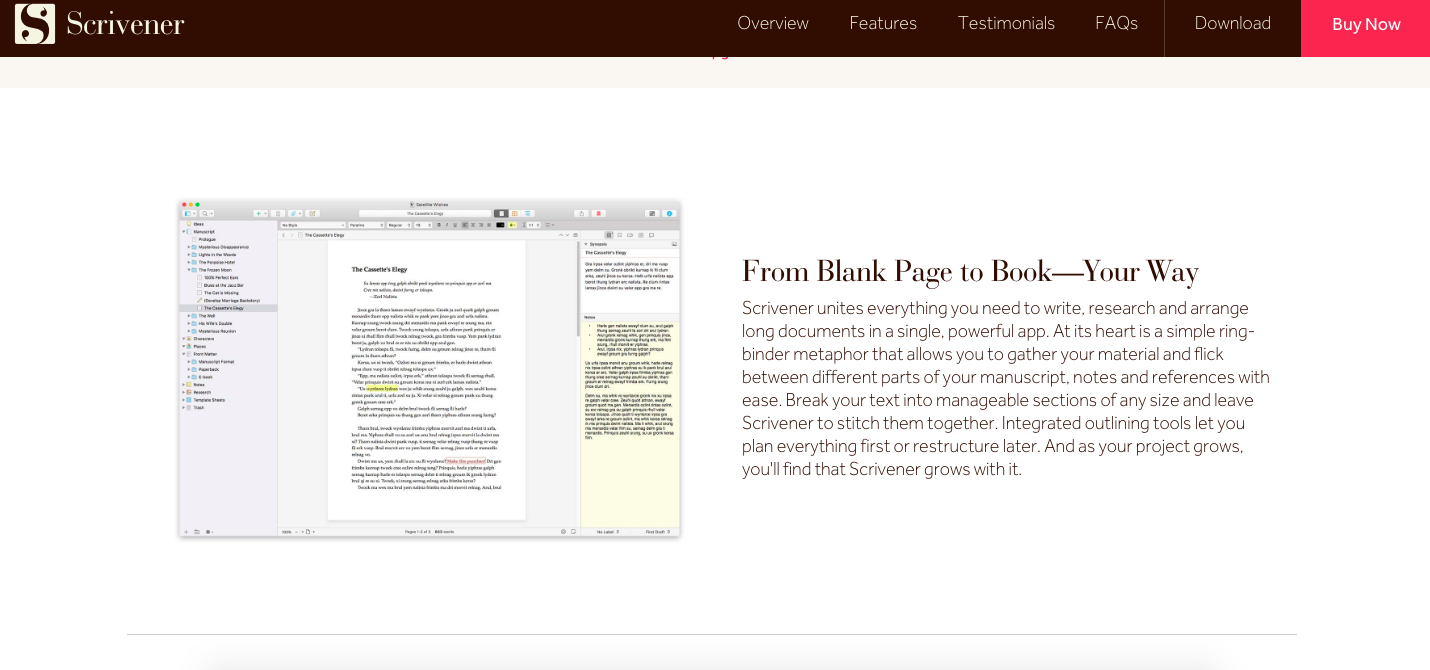This screenshot has height=670, width=1430.
Task: Open the Testimonials section
Action: click(x=1006, y=23)
